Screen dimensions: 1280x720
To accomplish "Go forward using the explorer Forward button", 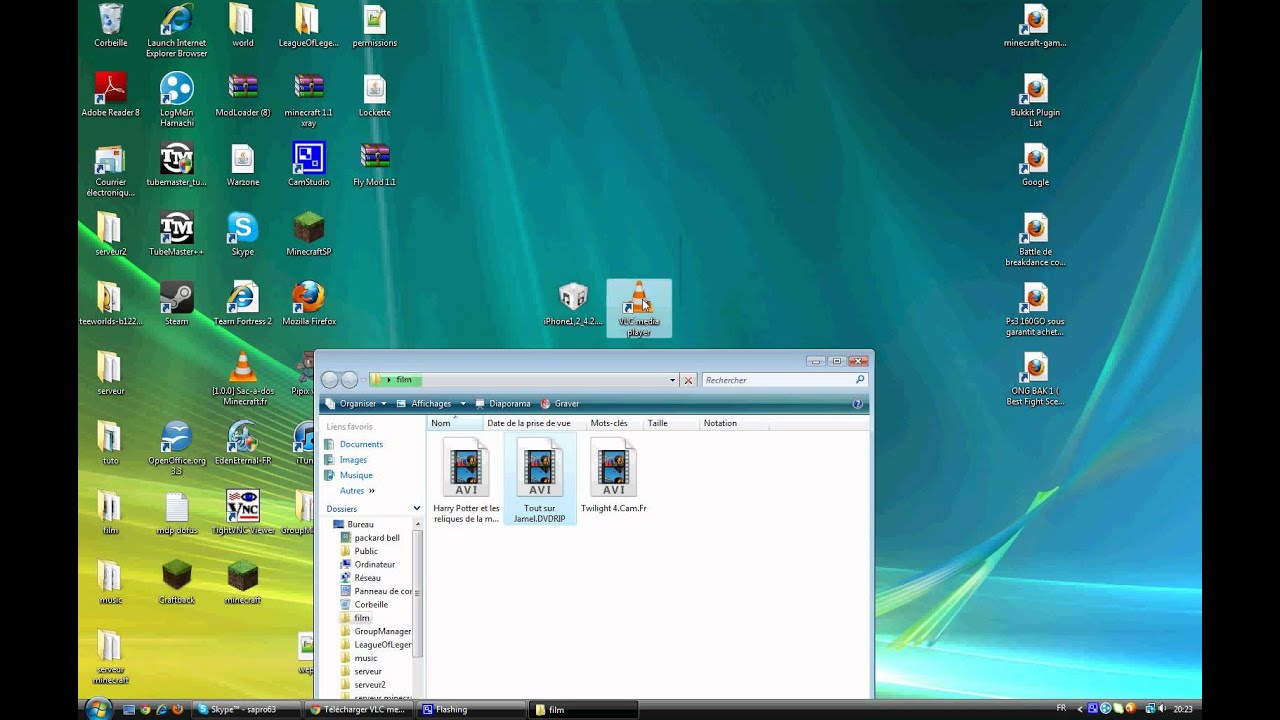I will (x=349, y=380).
